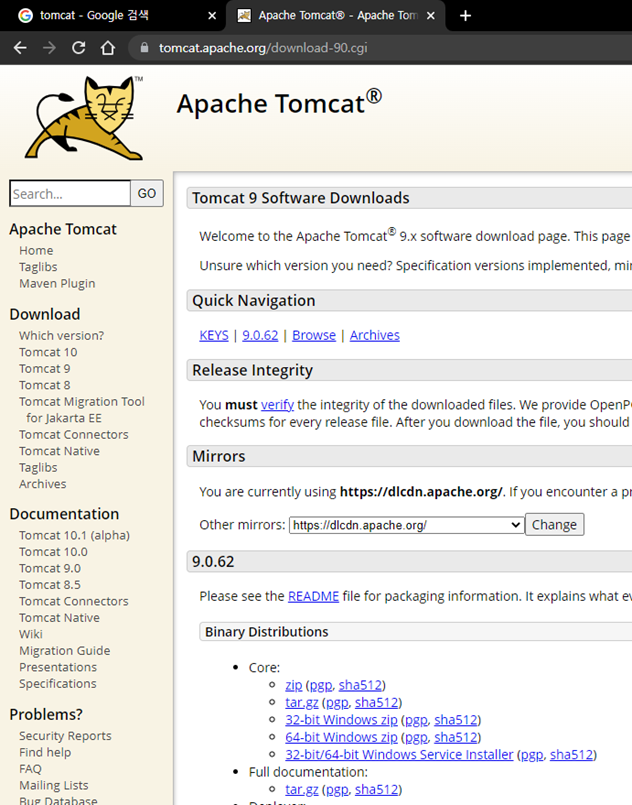The height and width of the screenshot is (805, 632).
Task: Open a new tab with plus icon
Action: [465, 16]
